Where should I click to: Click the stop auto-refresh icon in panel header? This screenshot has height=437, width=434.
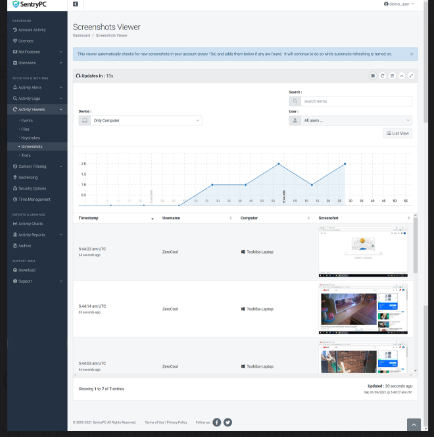pos(373,76)
